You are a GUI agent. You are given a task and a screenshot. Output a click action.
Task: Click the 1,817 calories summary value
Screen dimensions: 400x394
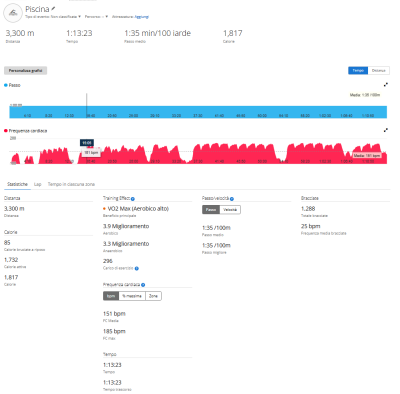233,33
